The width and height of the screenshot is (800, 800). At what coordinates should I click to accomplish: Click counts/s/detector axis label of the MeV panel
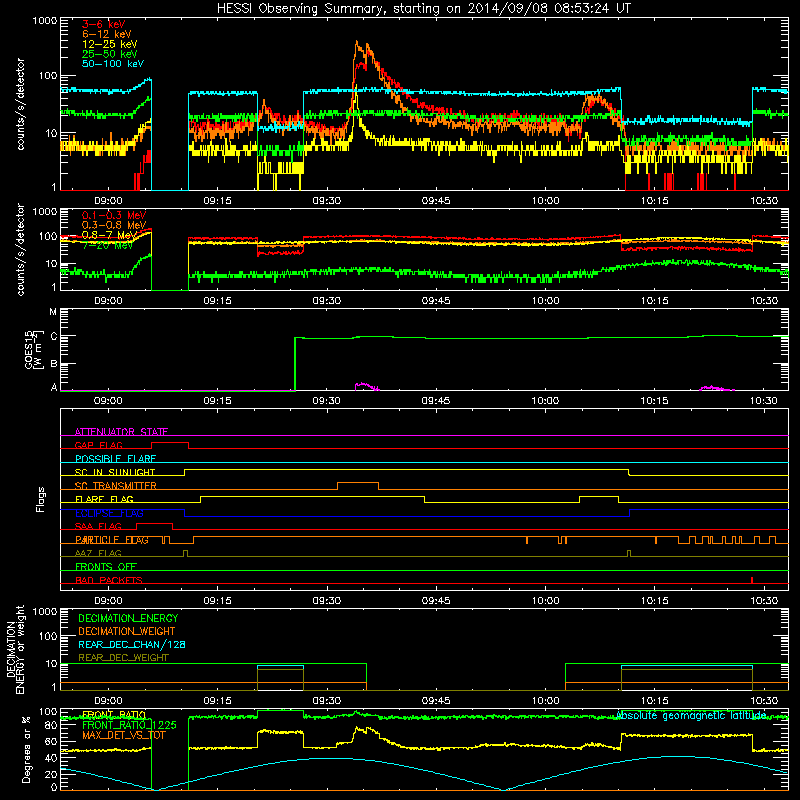coord(20,249)
